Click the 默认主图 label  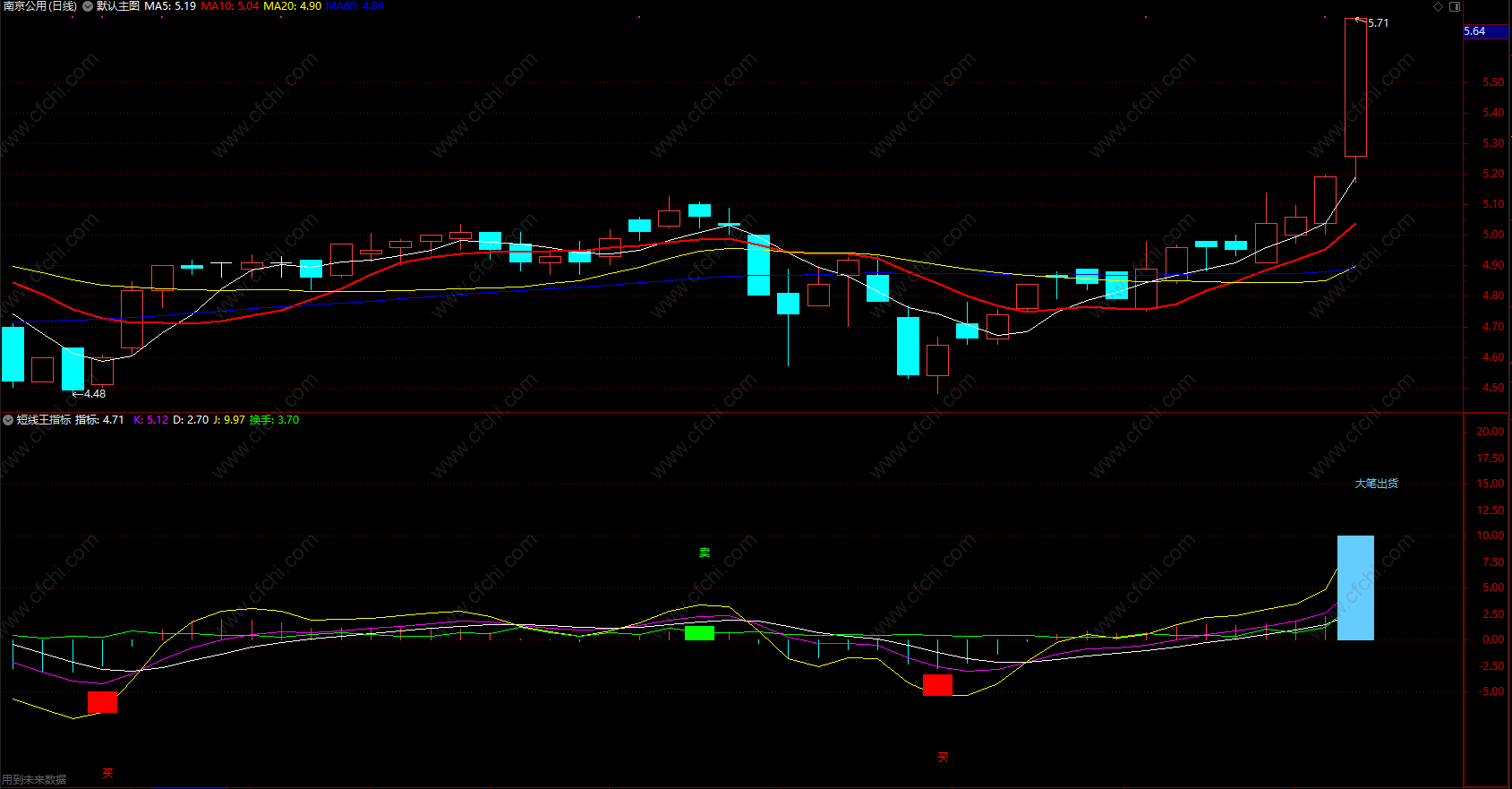click(118, 6)
